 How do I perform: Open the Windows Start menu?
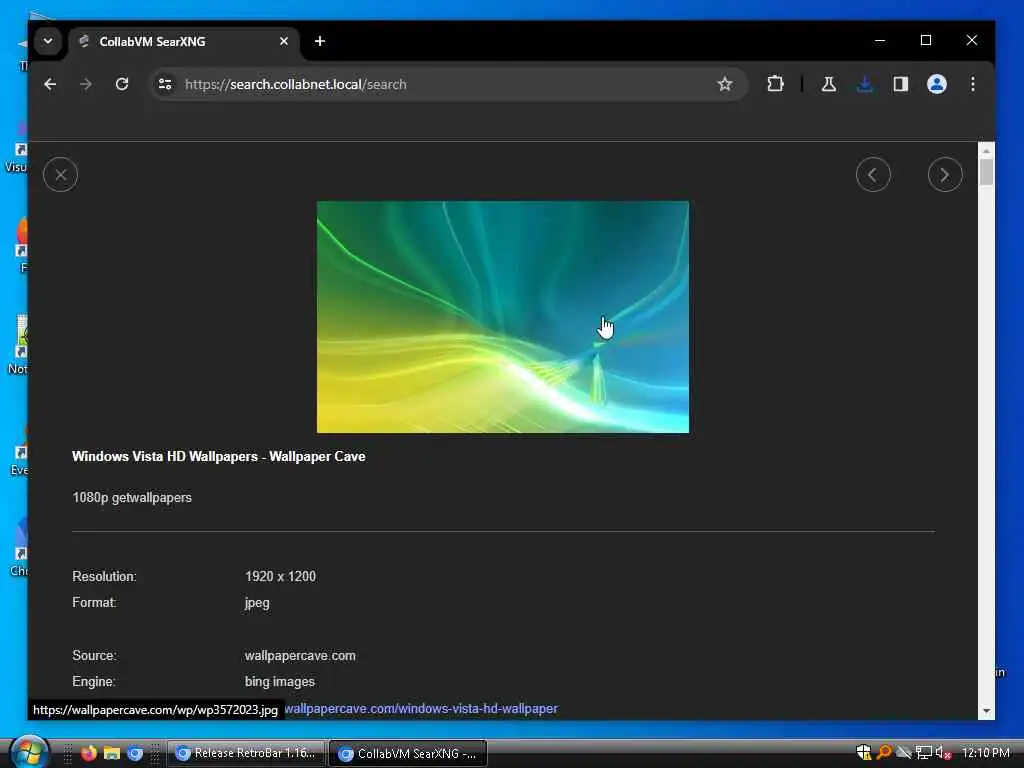[29, 752]
